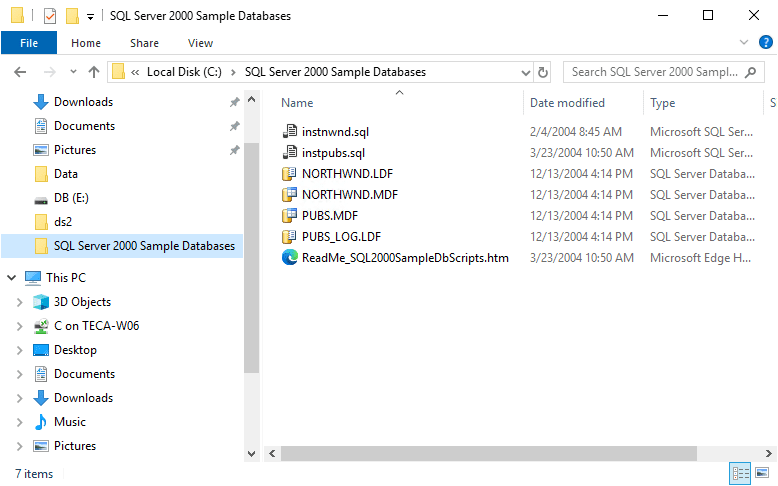Click the Properties icon in title bar

tap(50, 16)
